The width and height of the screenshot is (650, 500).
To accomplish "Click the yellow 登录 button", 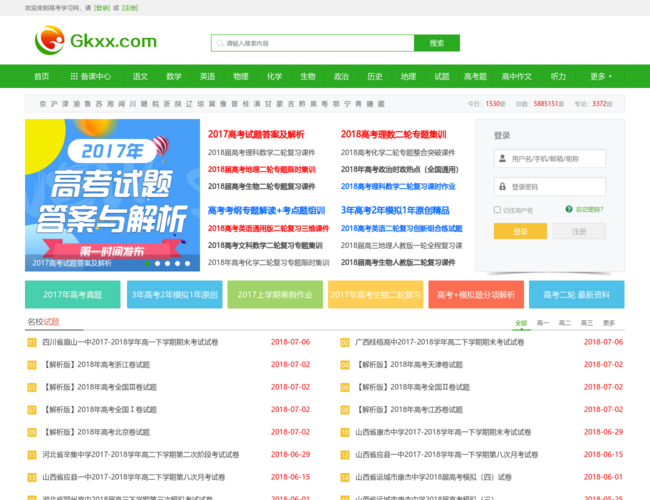I will (520, 231).
